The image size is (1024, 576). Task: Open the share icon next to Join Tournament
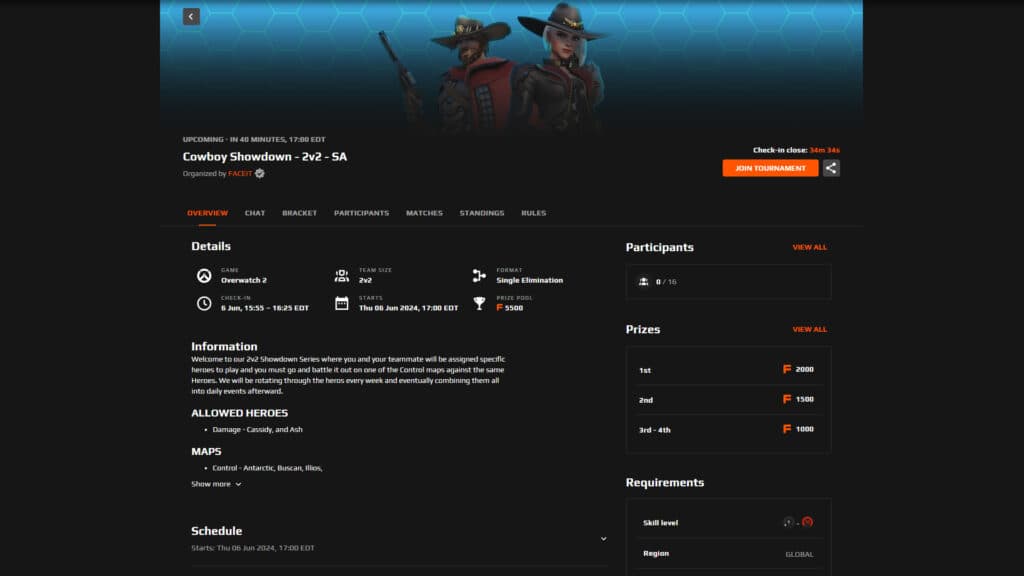click(x=831, y=167)
